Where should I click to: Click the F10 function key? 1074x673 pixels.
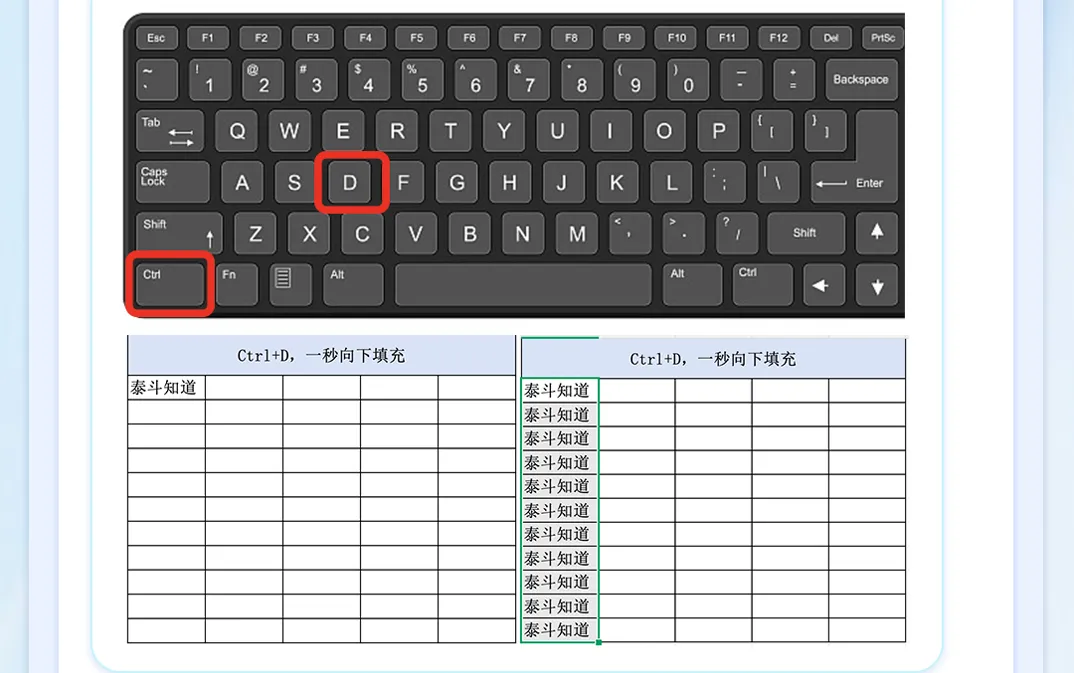(x=676, y=38)
